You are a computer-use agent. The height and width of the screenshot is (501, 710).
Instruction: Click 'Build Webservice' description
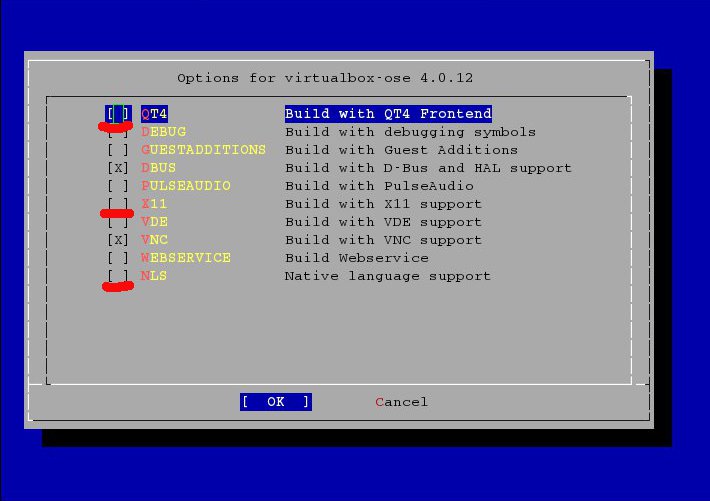(357, 258)
